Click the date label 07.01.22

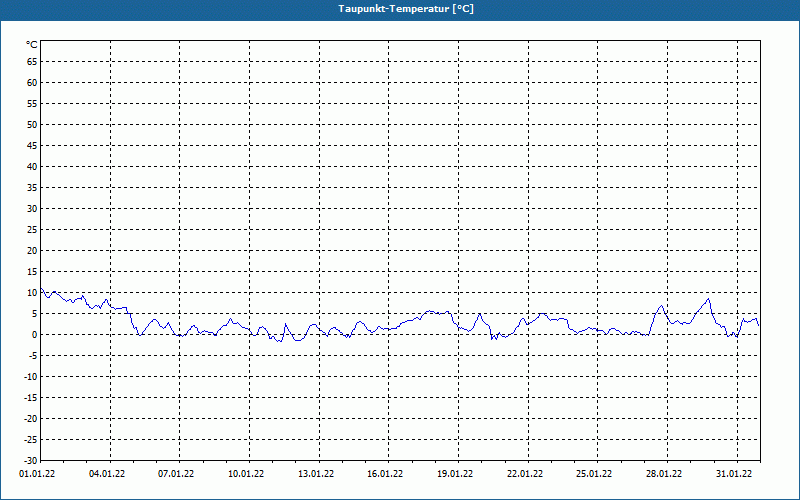coord(176,474)
